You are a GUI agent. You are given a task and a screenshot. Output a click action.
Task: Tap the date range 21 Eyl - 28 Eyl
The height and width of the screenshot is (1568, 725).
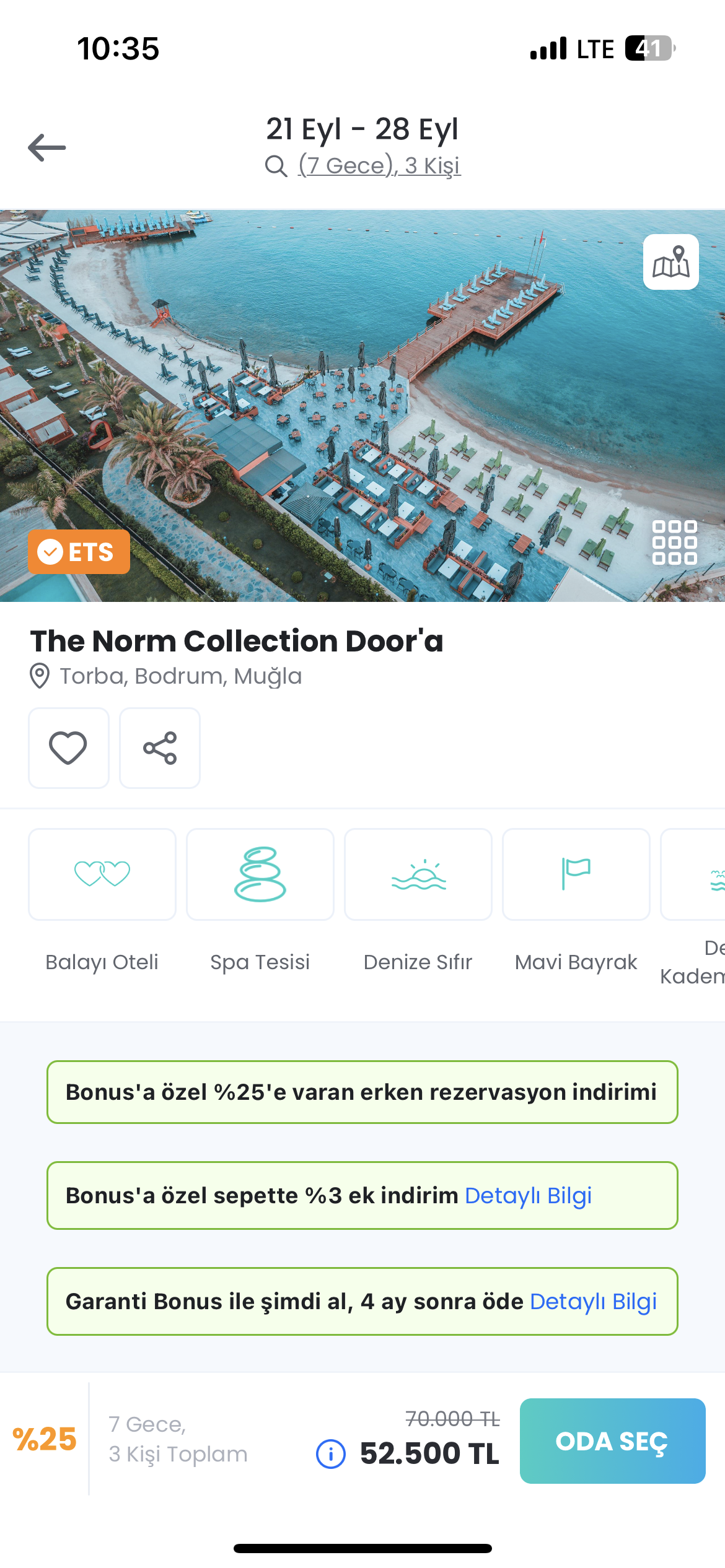[x=362, y=129]
